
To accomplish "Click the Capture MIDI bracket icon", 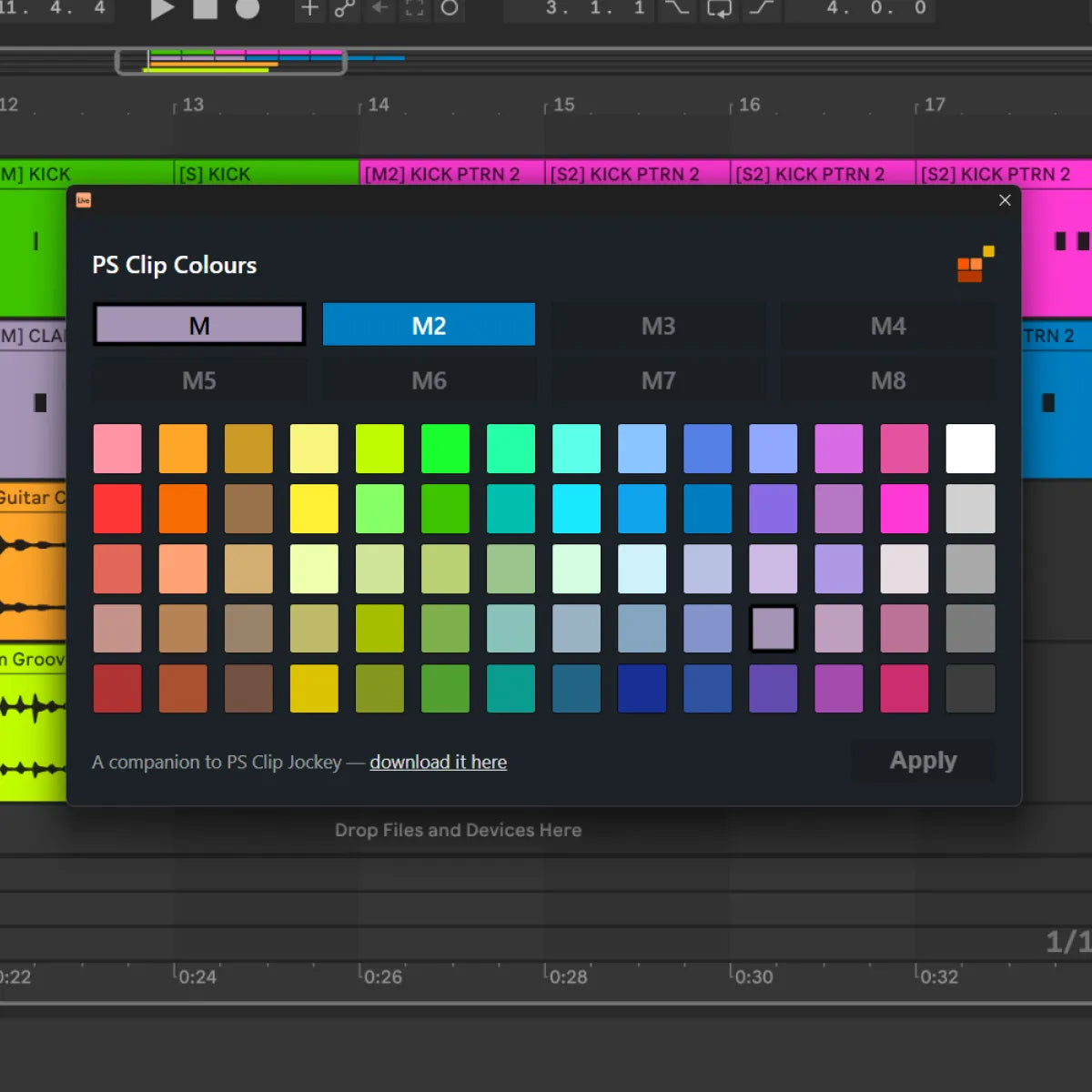I will [x=415, y=8].
